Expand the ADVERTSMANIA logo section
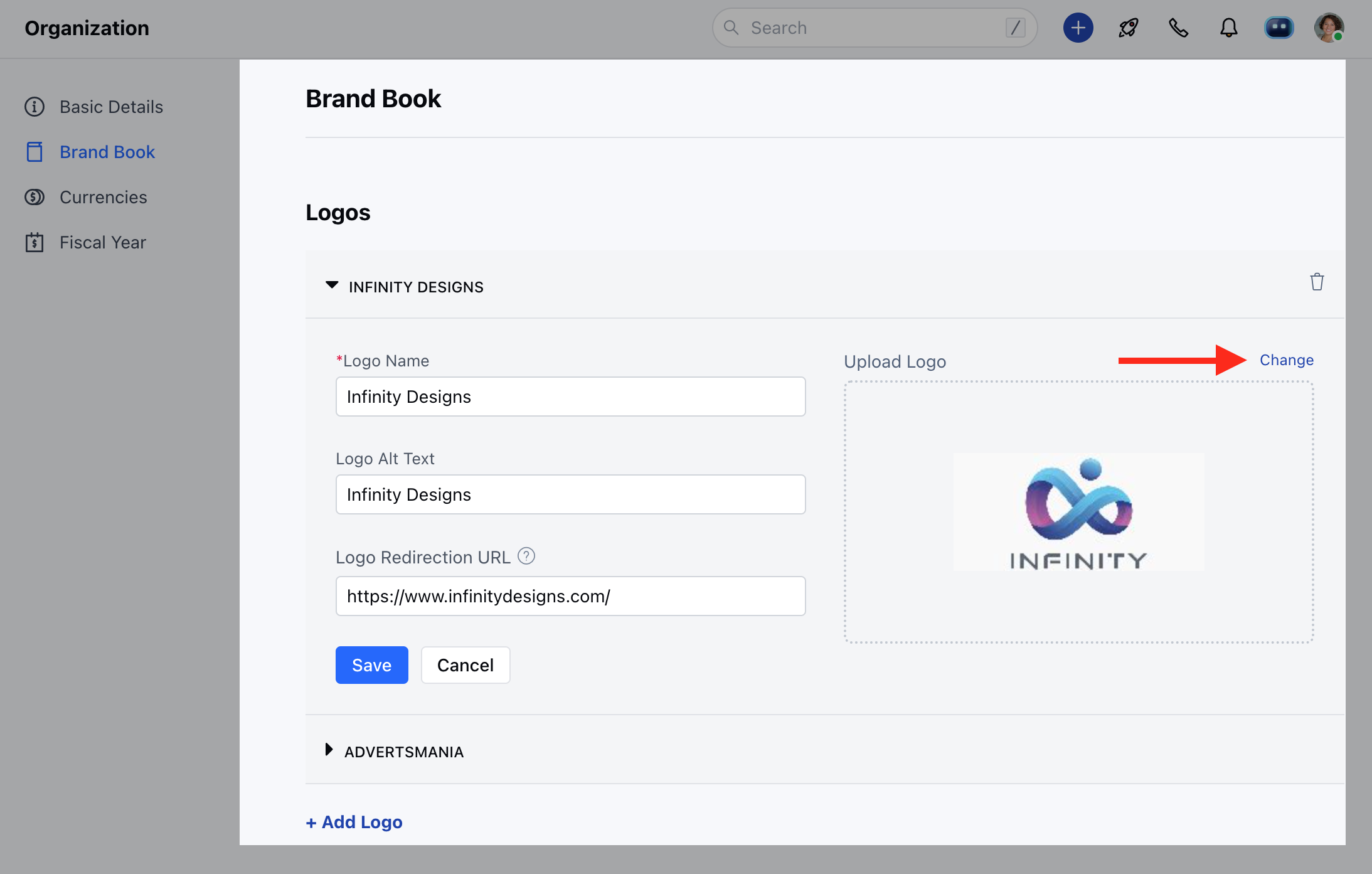This screenshot has height=874, width=1372. 329,750
